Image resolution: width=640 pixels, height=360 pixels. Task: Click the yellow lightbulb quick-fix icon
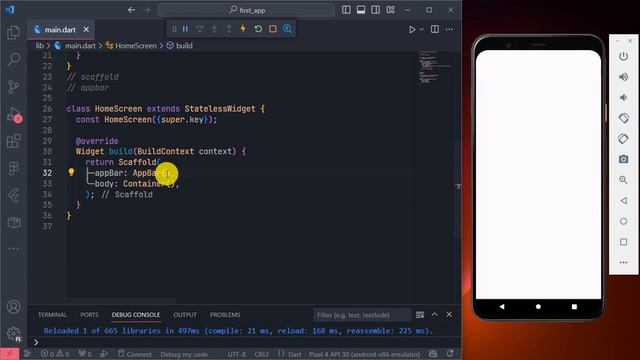click(x=71, y=172)
